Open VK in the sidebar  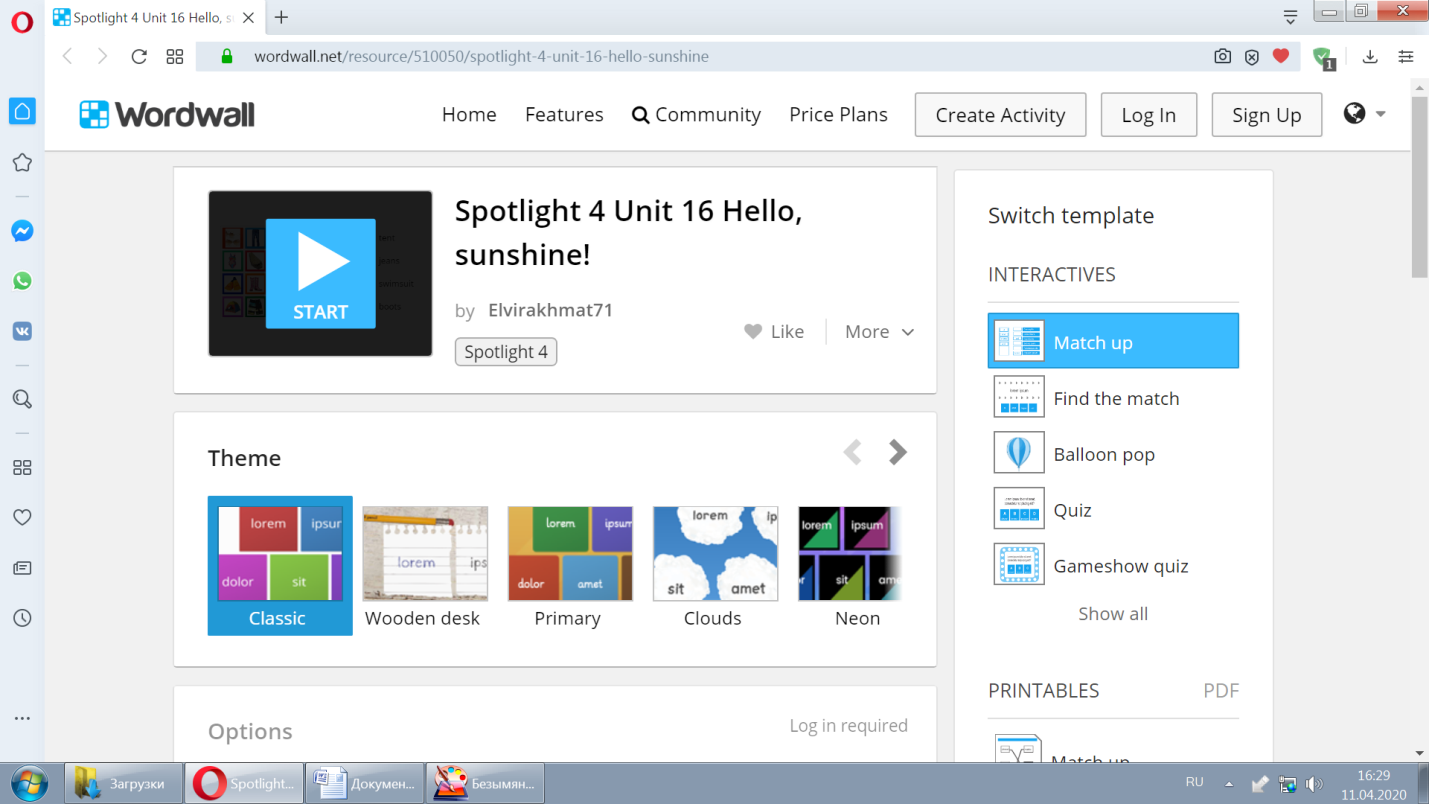tap(22, 331)
